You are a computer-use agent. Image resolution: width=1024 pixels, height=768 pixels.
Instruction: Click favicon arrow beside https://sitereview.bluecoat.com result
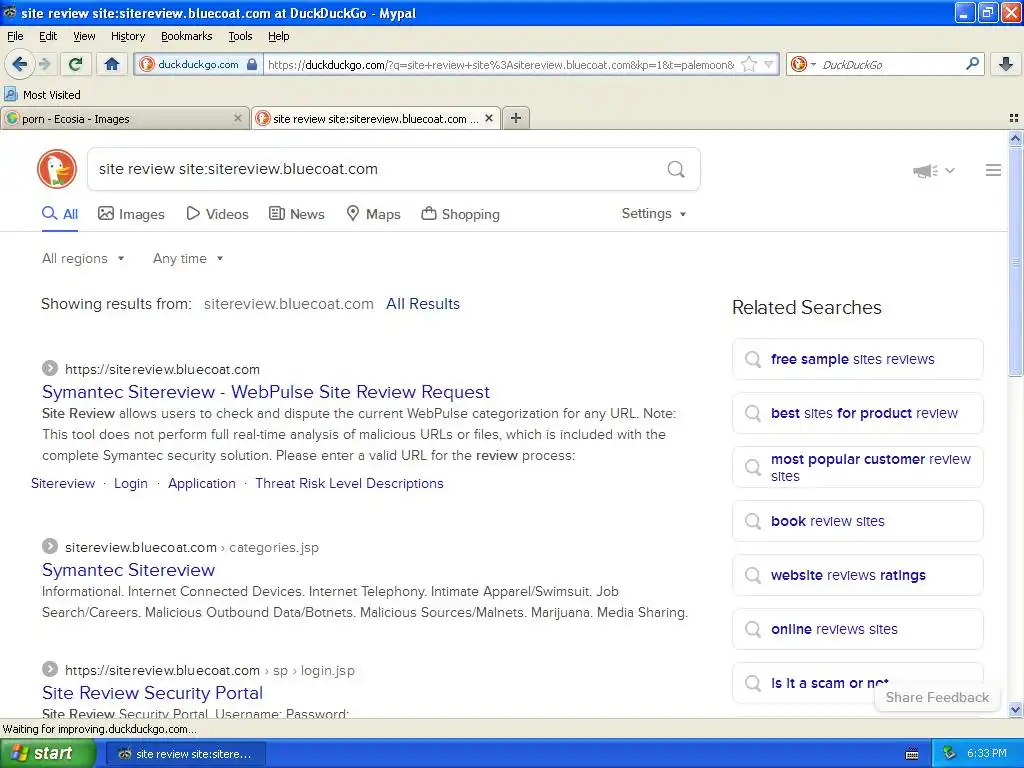tap(50, 368)
